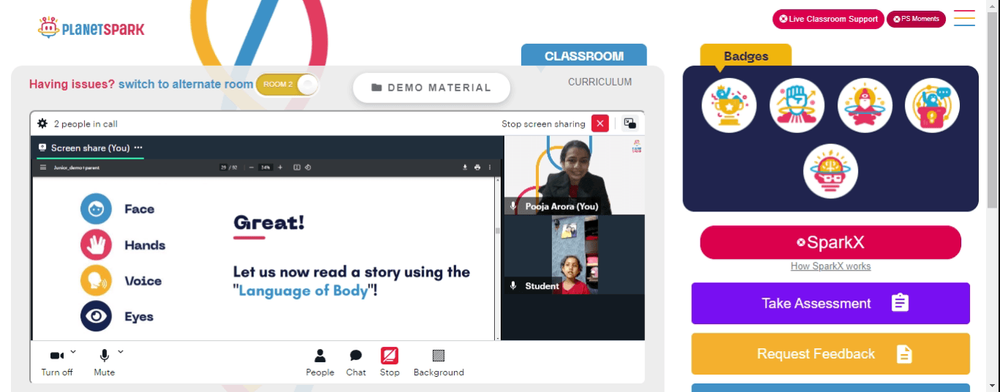Screen dimensions: 1000x392
Task: Open Background effects
Action: click(x=439, y=362)
